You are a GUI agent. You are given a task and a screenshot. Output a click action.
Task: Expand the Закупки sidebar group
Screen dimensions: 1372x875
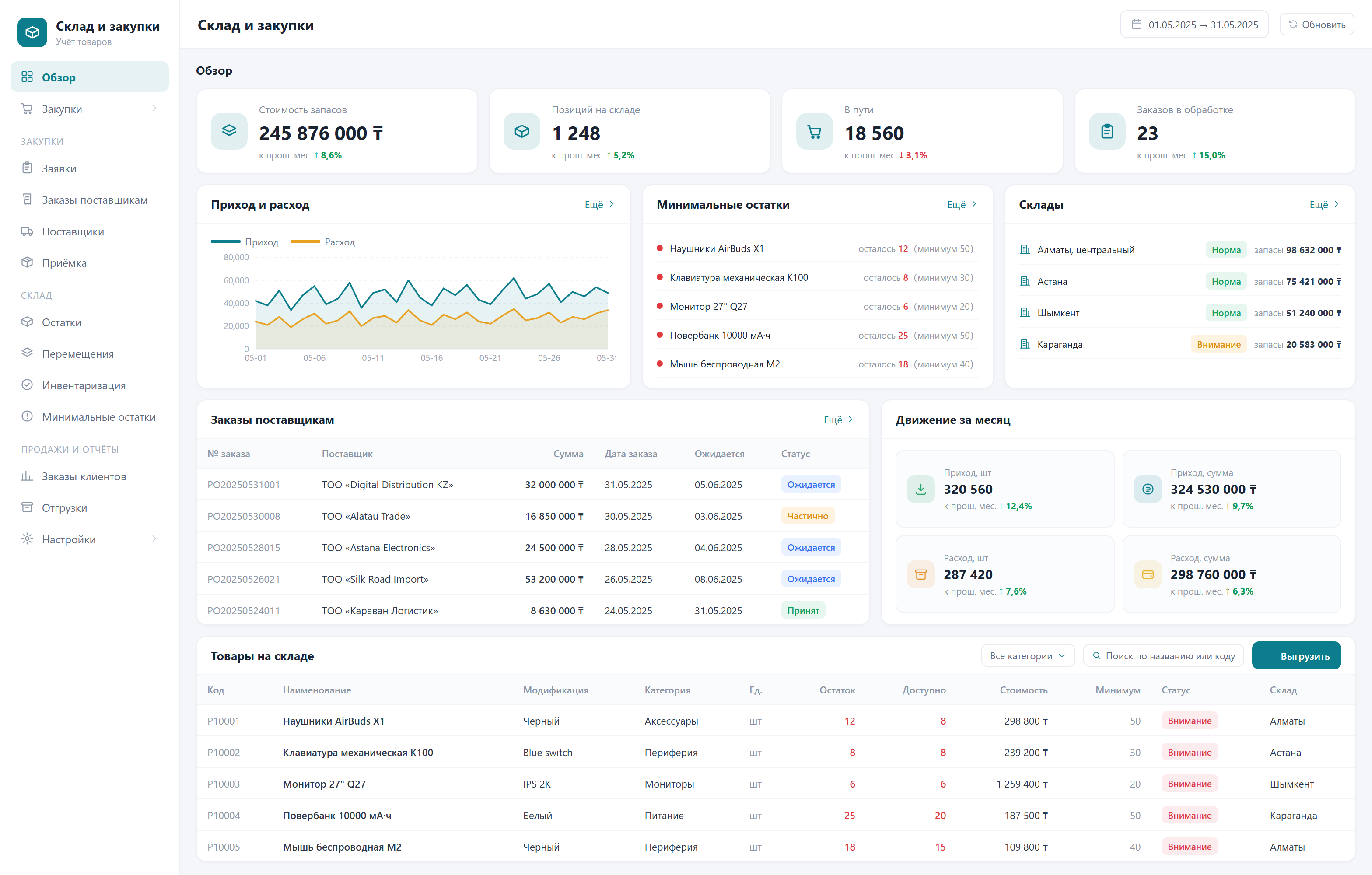[x=89, y=109]
